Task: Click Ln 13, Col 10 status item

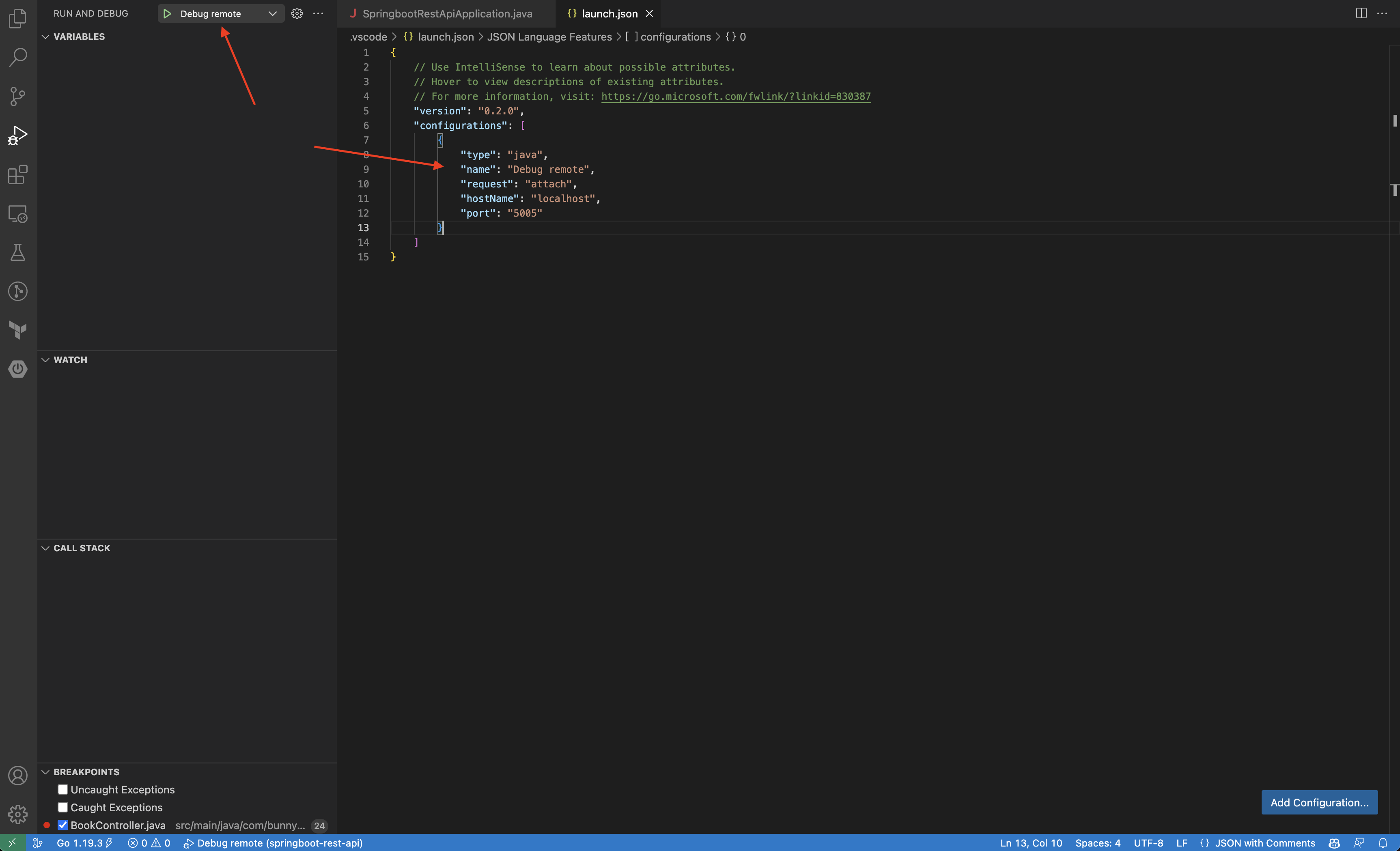Action: click(1031, 842)
